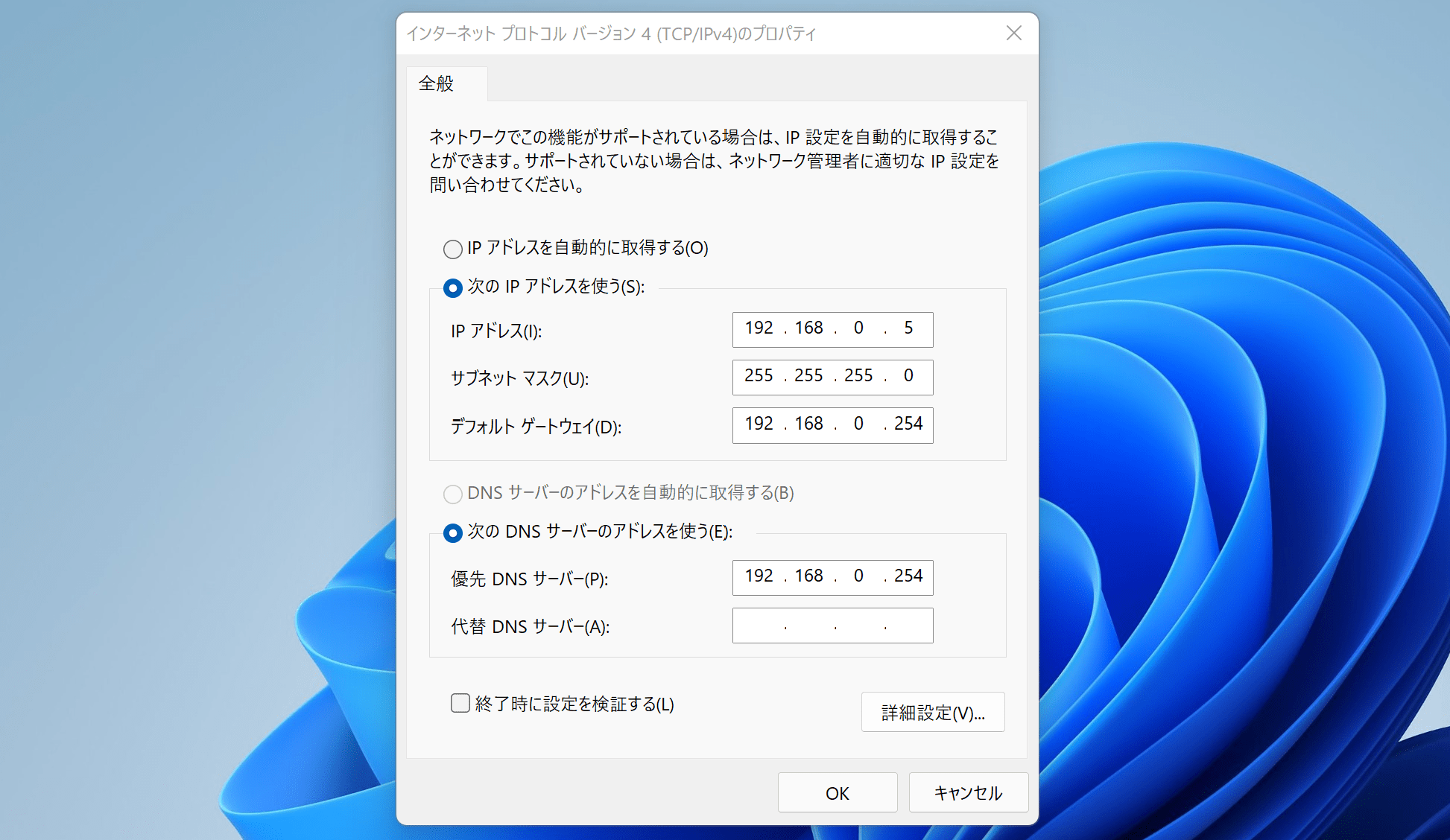Click subnet mask first octet 255
The image size is (1450, 840).
click(759, 376)
